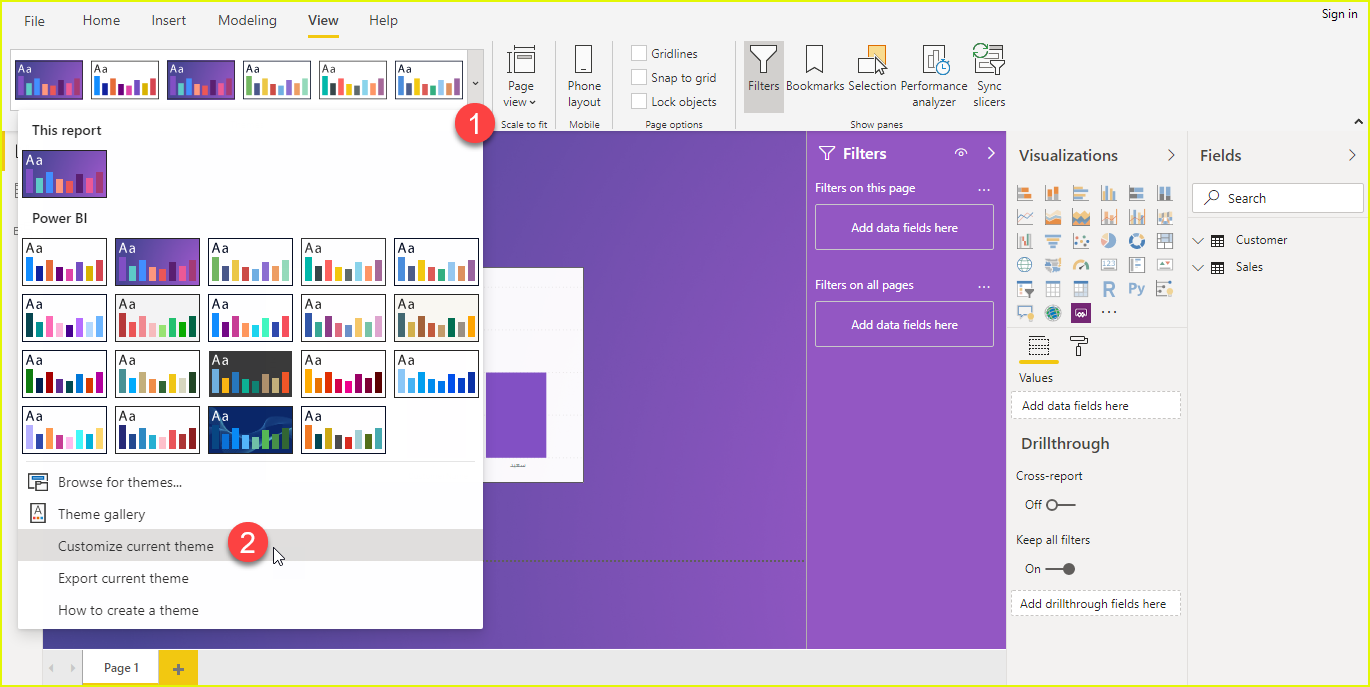Viewport: 1370px width, 687px height.
Task: Switch off the Keep all filters toggle
Action: click(x=1061, y=569)
